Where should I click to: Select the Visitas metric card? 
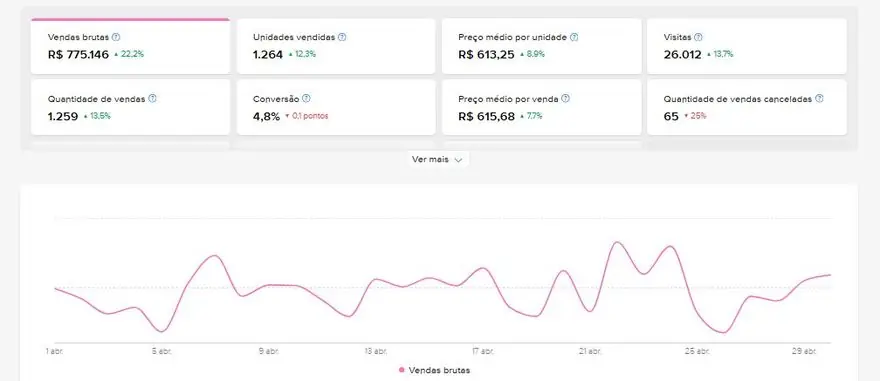click(747, 46)
